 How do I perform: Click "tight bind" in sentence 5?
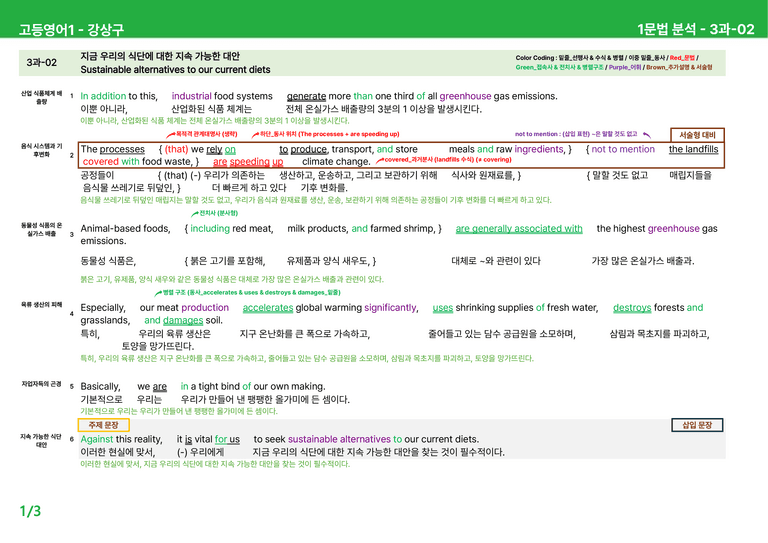219,386
